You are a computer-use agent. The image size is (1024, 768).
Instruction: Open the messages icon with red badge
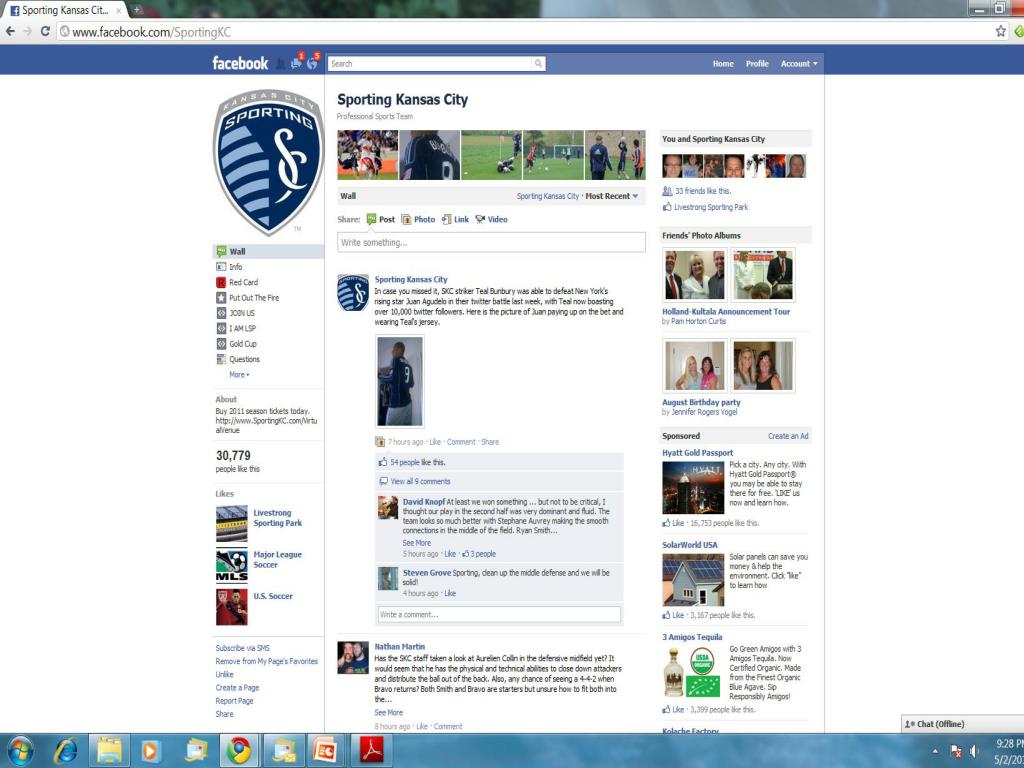296,63
